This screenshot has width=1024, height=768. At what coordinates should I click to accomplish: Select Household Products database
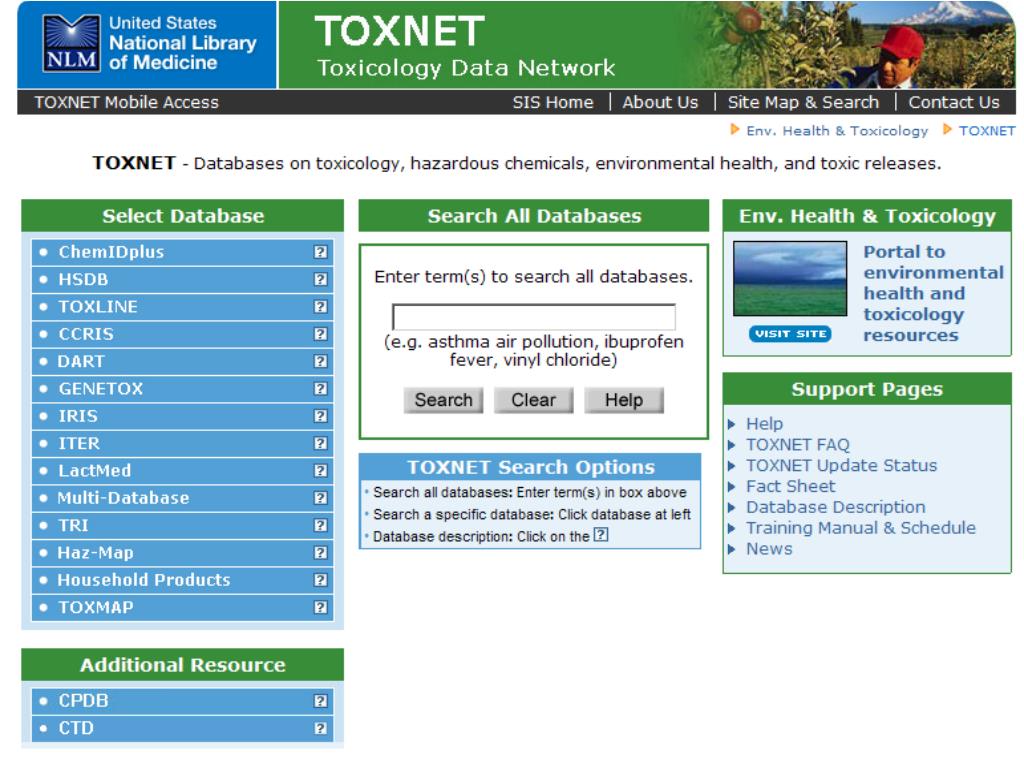pyautogui.click(x=144, y=580)
